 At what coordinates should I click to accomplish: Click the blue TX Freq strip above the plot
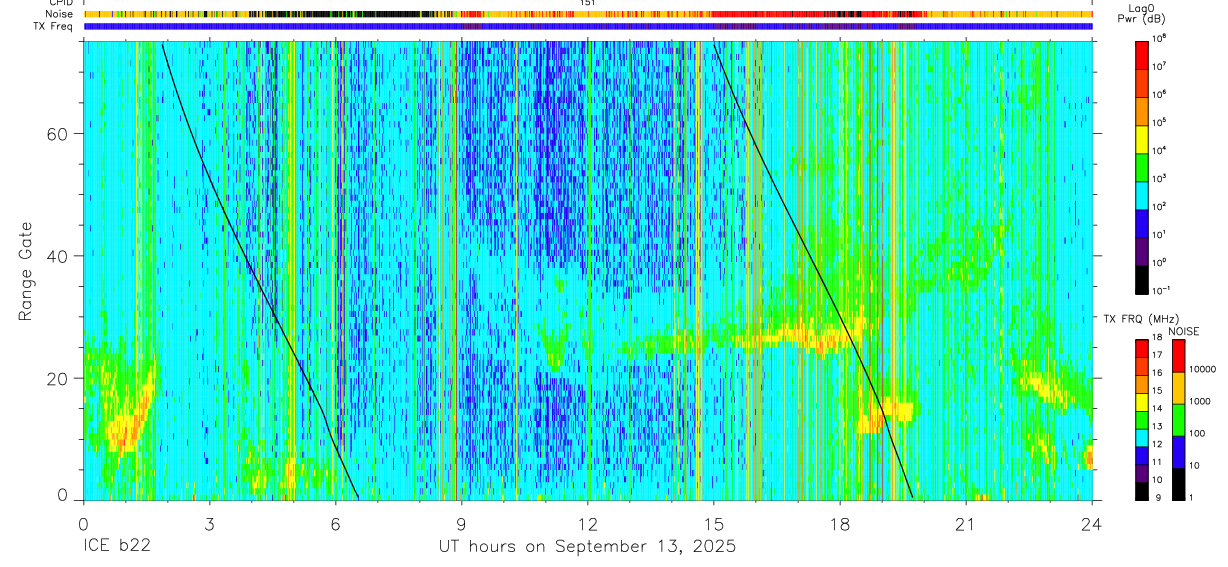click(588, 26)
